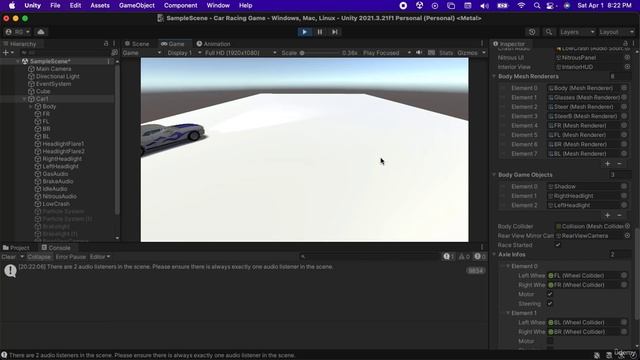Open the Display 1 dropdown
This screenshot has height=360, width=640.
(x=184, y=53)
